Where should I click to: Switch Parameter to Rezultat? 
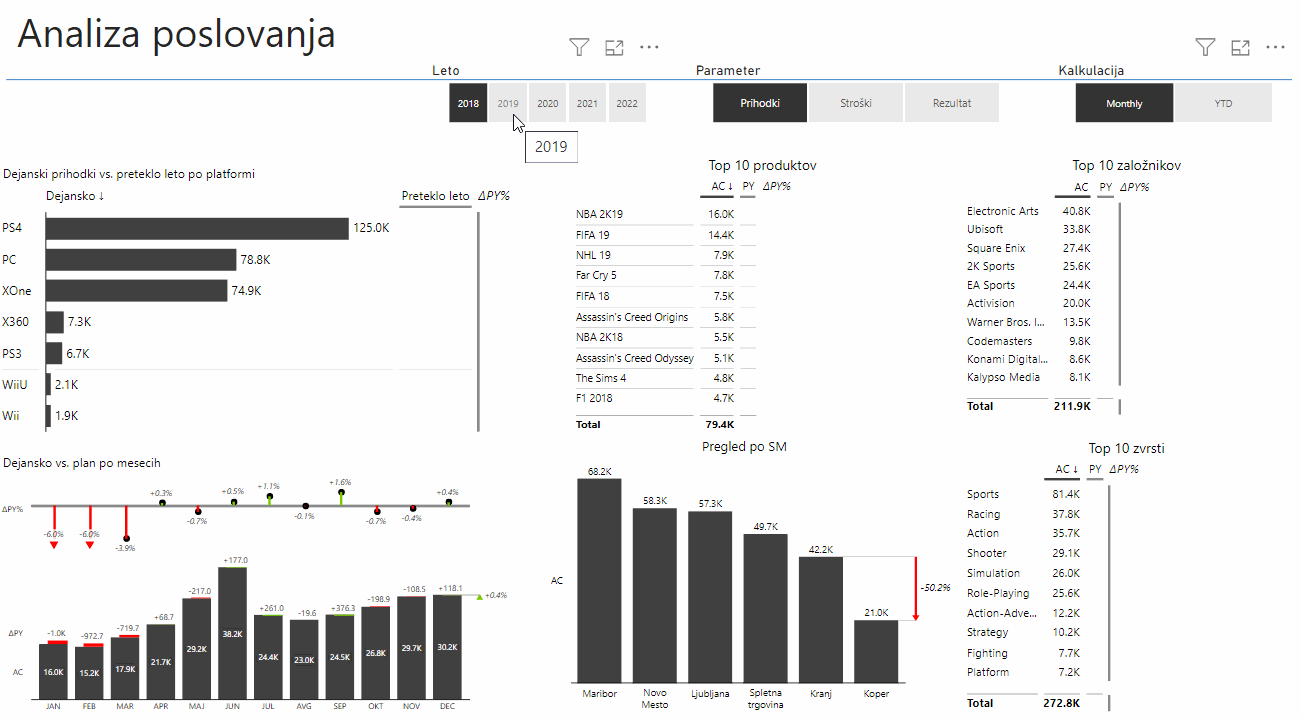click(x=951, y=103)
